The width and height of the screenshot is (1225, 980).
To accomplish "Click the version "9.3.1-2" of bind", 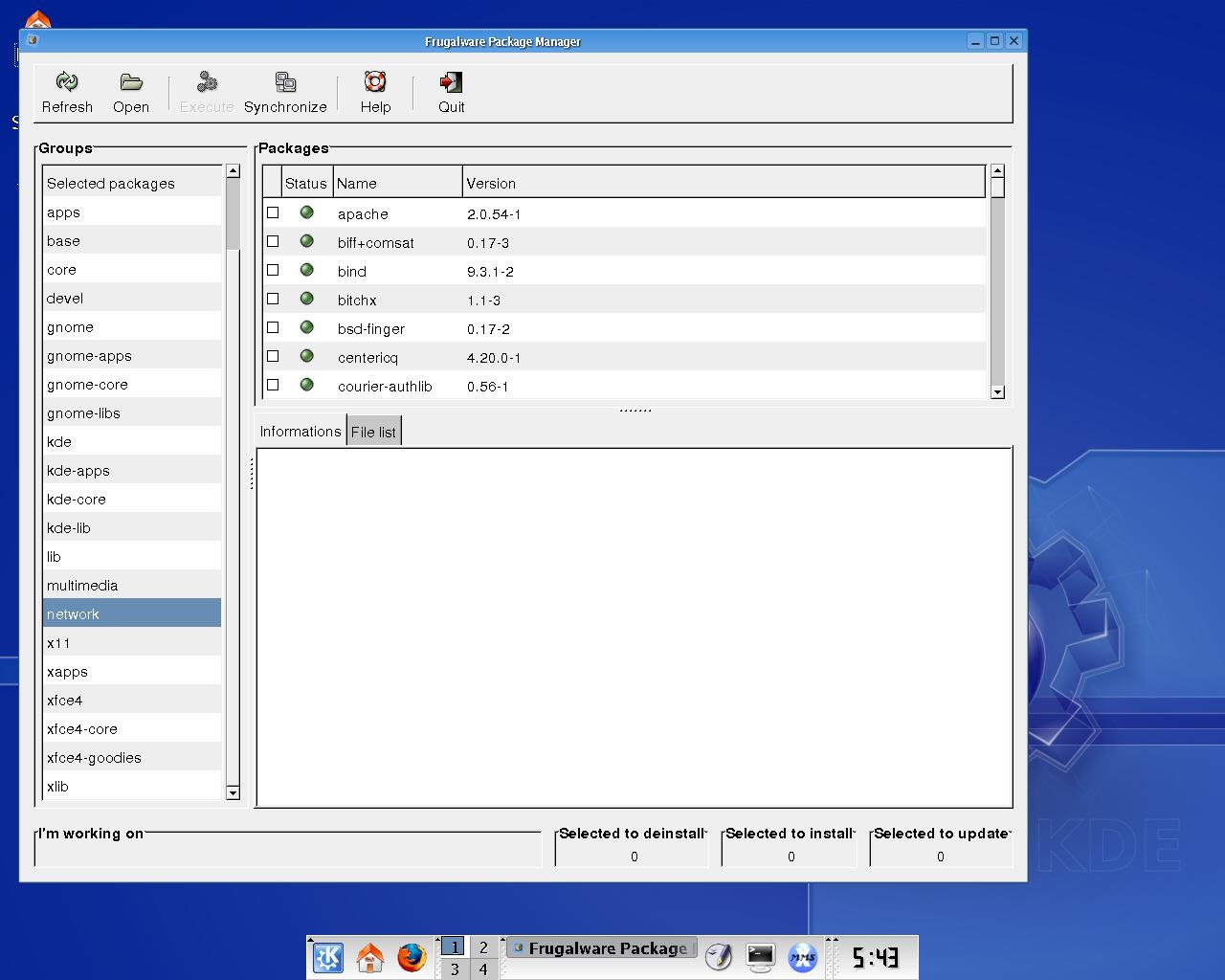I will point(490,271).
